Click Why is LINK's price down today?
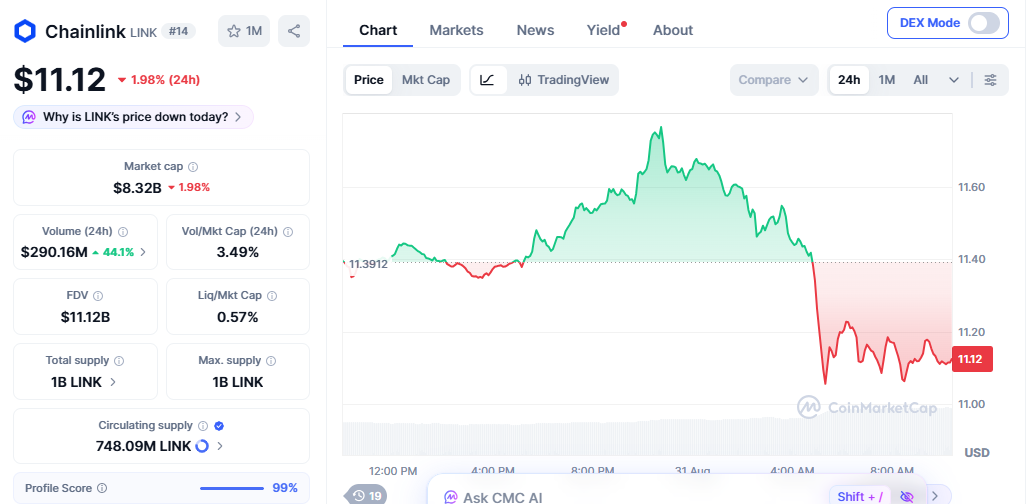 135,117
